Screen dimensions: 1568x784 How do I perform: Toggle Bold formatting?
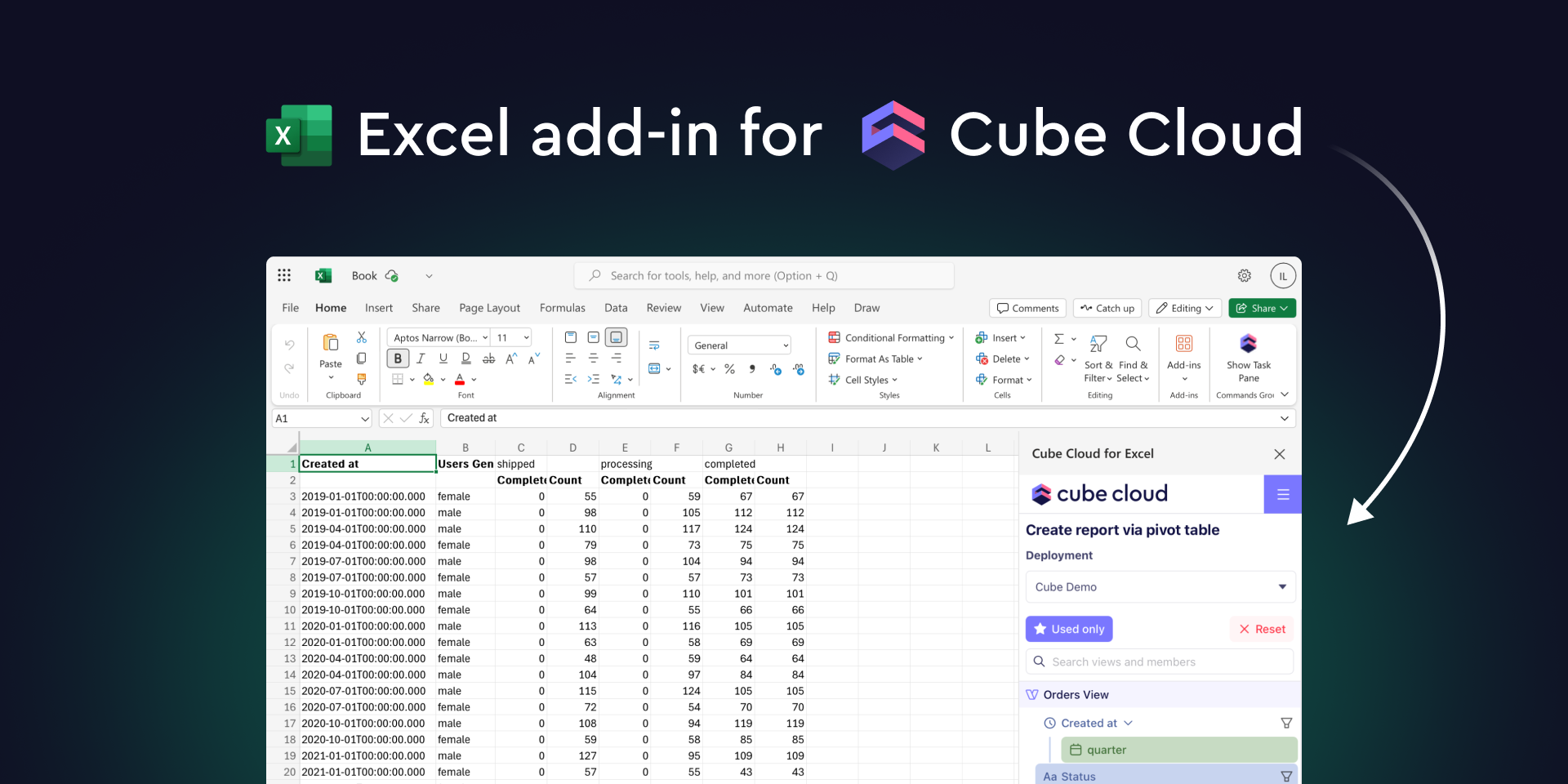pos(398,359)
